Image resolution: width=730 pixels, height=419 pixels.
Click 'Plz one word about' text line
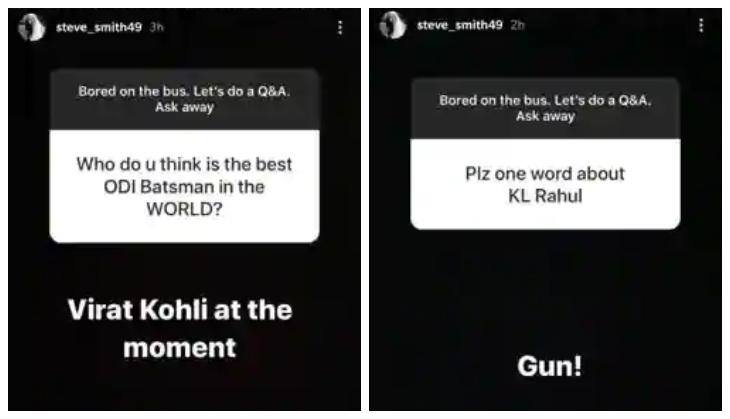pyautogui.click(x=545, y=174)
